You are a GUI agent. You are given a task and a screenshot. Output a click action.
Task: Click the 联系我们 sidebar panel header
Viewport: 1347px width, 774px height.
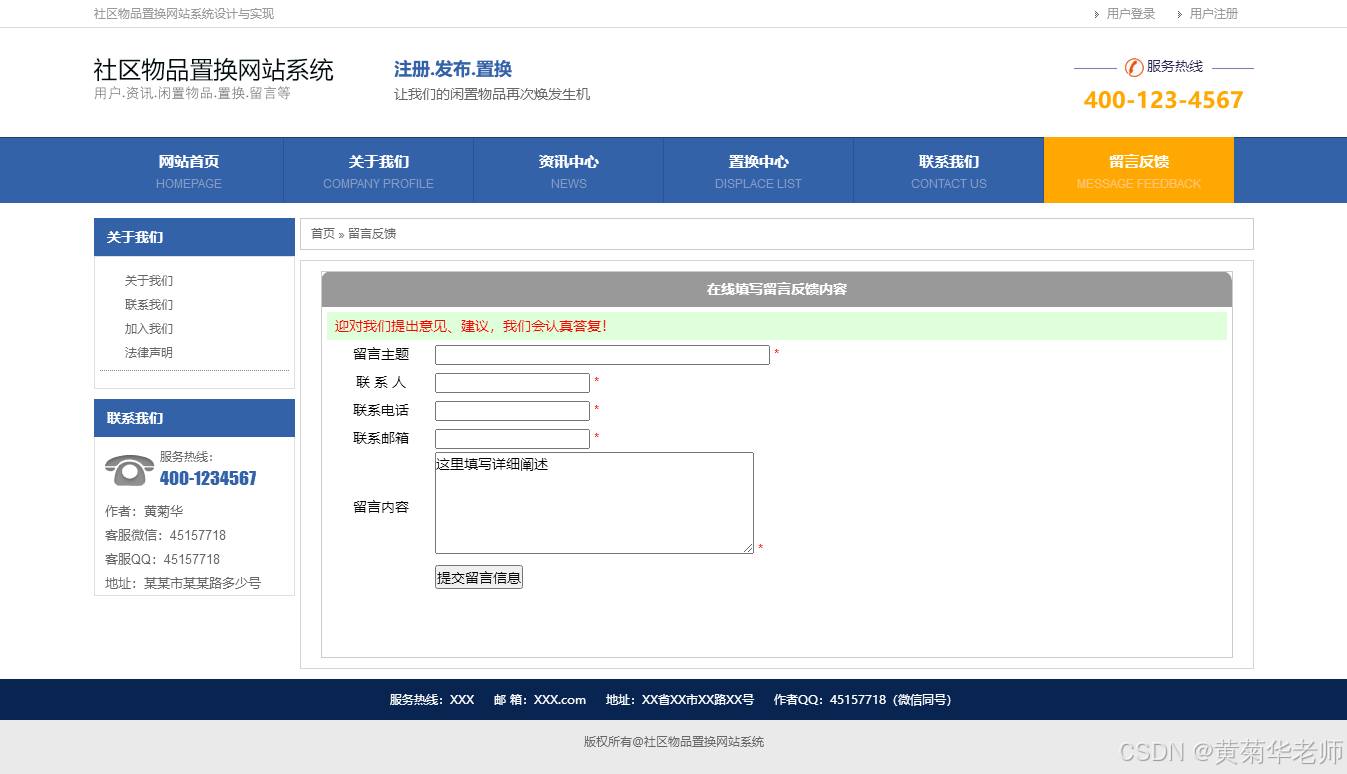point(135,418)
